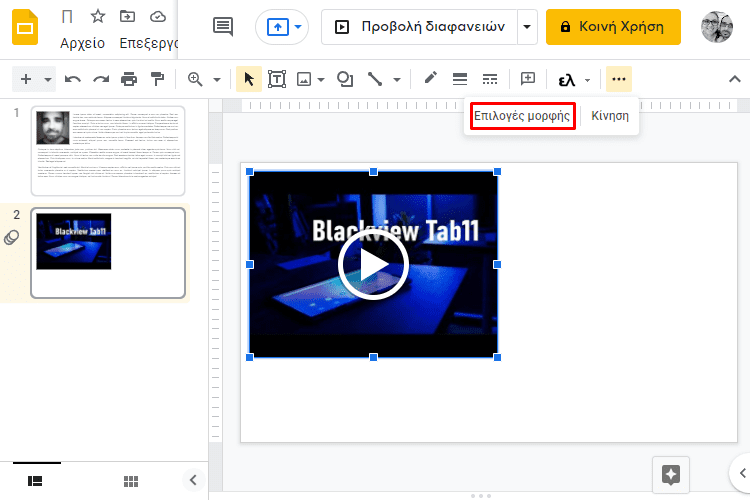Insert an image

click(304, 79)
